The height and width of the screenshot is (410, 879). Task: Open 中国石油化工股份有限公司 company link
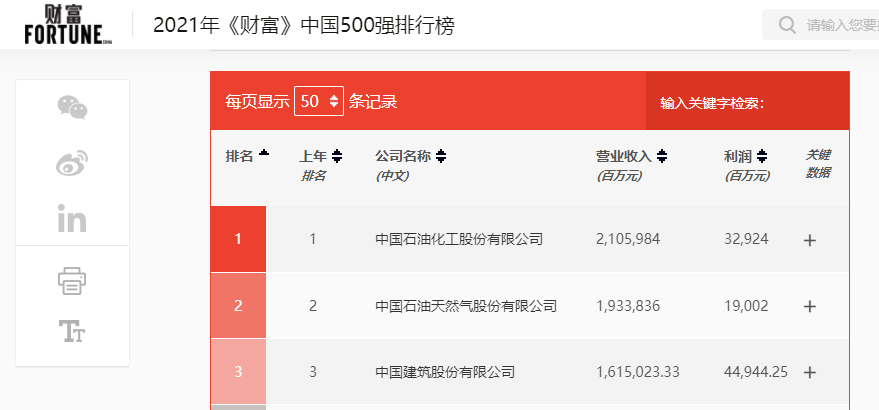[458, 240]
